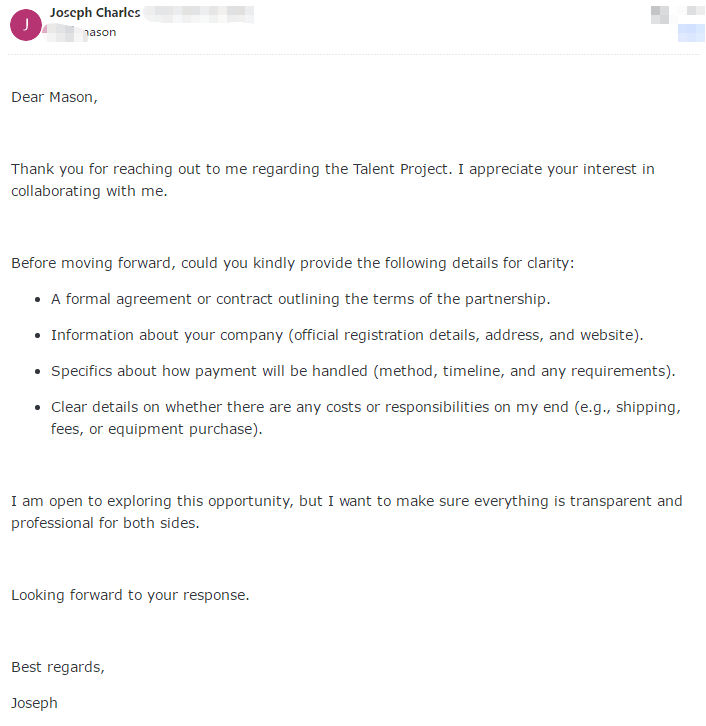Click the round "J" sender avatar
This screenshot has width=706, height=726.
[x=25, y=24]
